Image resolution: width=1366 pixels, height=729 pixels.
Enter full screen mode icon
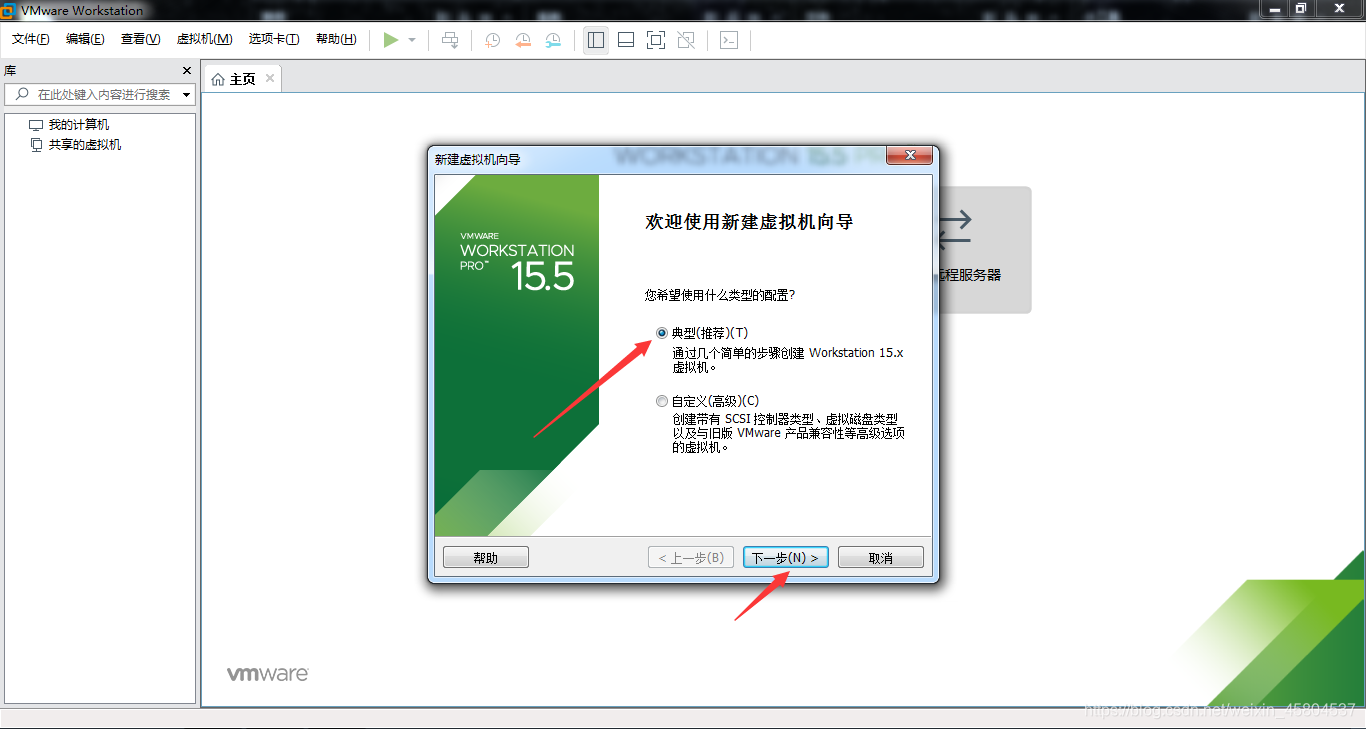tap(656, 40)
